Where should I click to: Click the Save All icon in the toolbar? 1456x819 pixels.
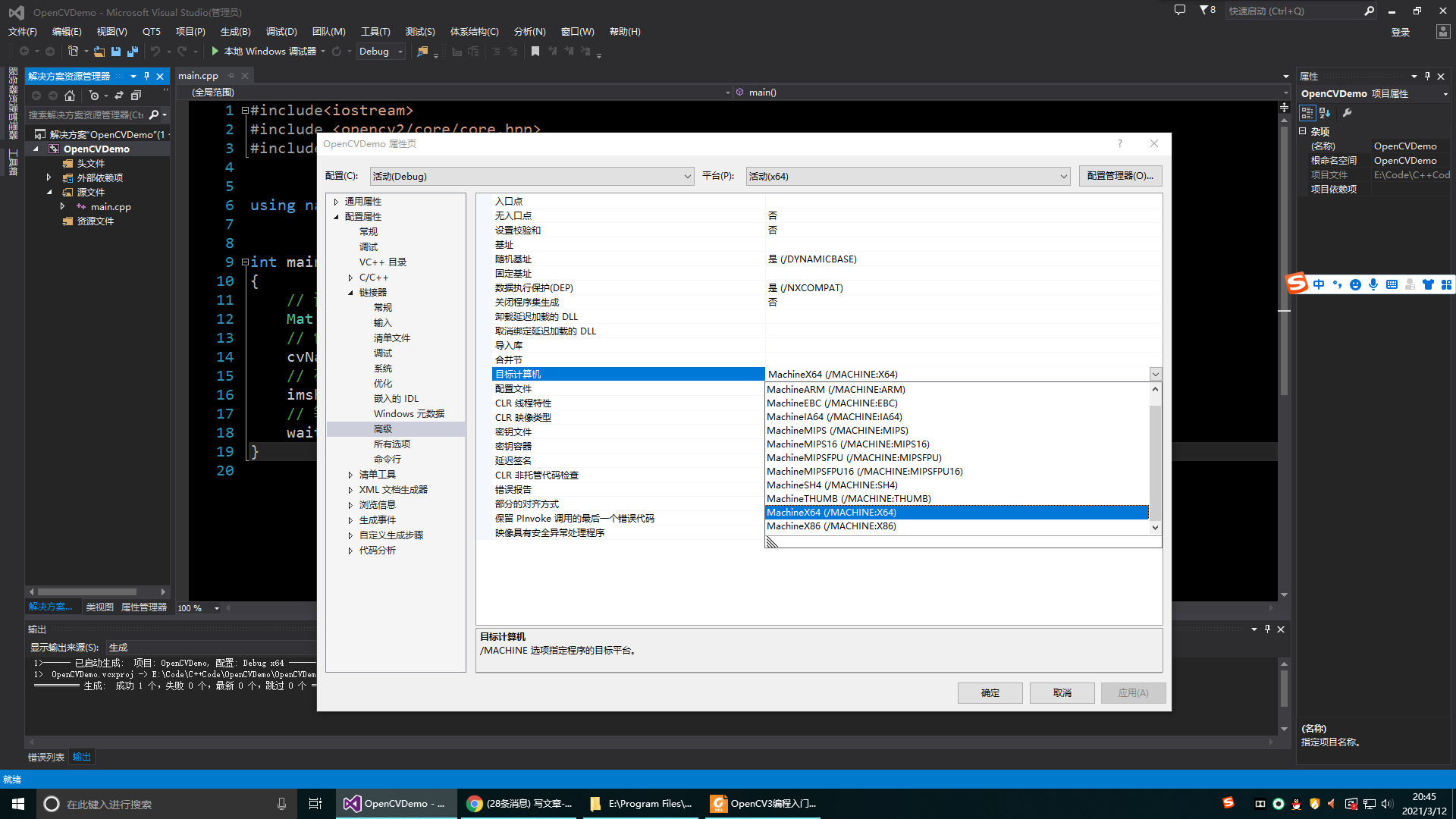[132, 51]
